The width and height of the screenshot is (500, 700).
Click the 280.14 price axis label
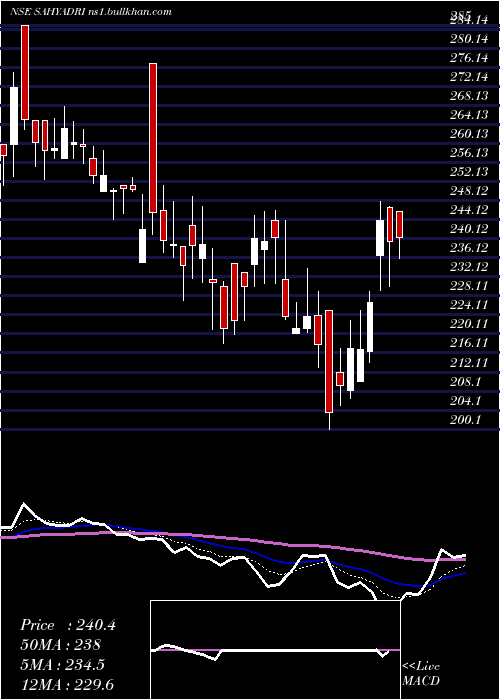(x=469, y=39)
